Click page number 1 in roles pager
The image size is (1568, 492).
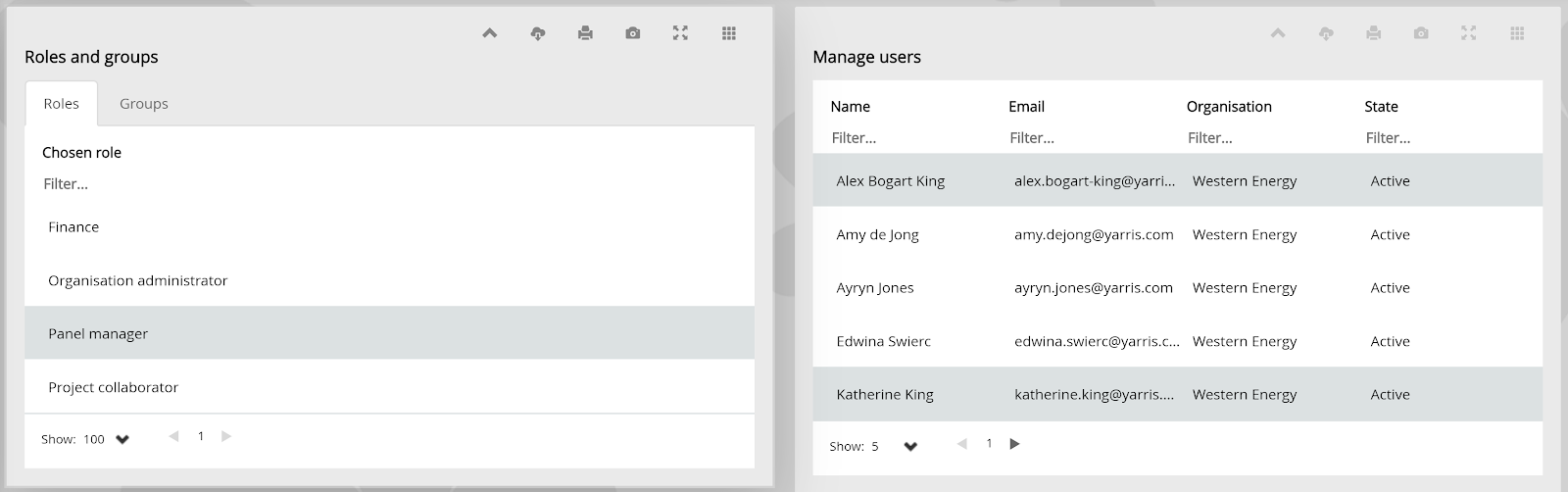coord(201,436)
